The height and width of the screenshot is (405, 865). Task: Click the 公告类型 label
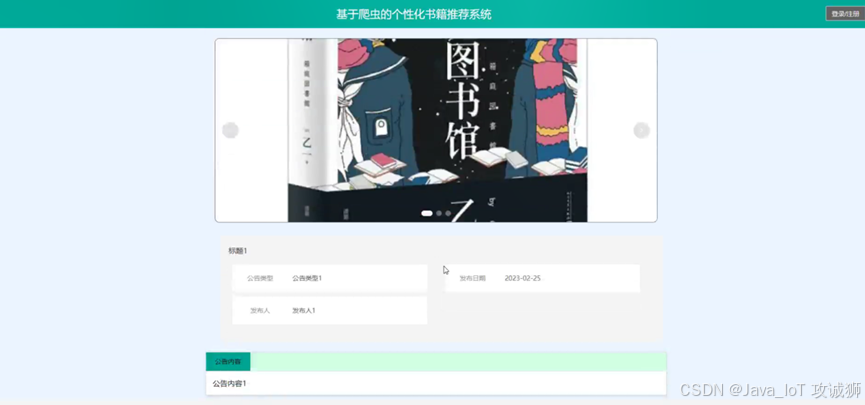pos(260,279)
